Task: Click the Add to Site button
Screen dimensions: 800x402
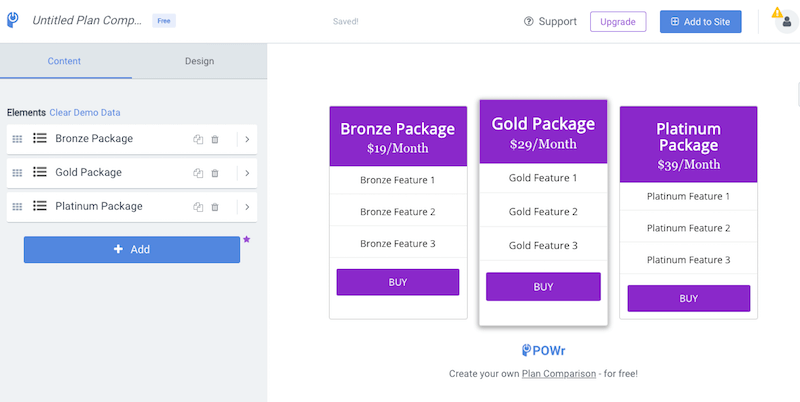Action: coord(701,22)
